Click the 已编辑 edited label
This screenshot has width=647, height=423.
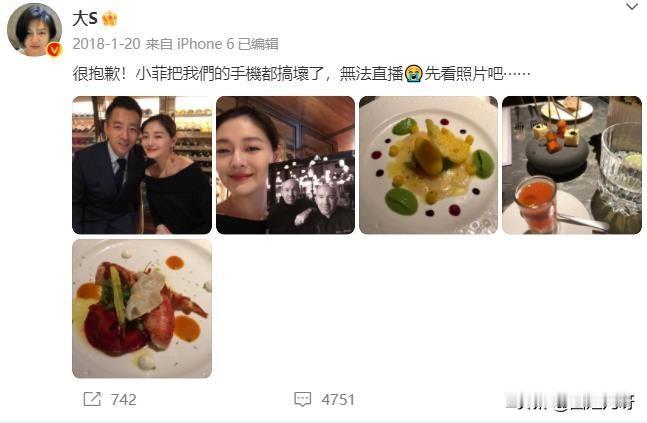(258, 44)
